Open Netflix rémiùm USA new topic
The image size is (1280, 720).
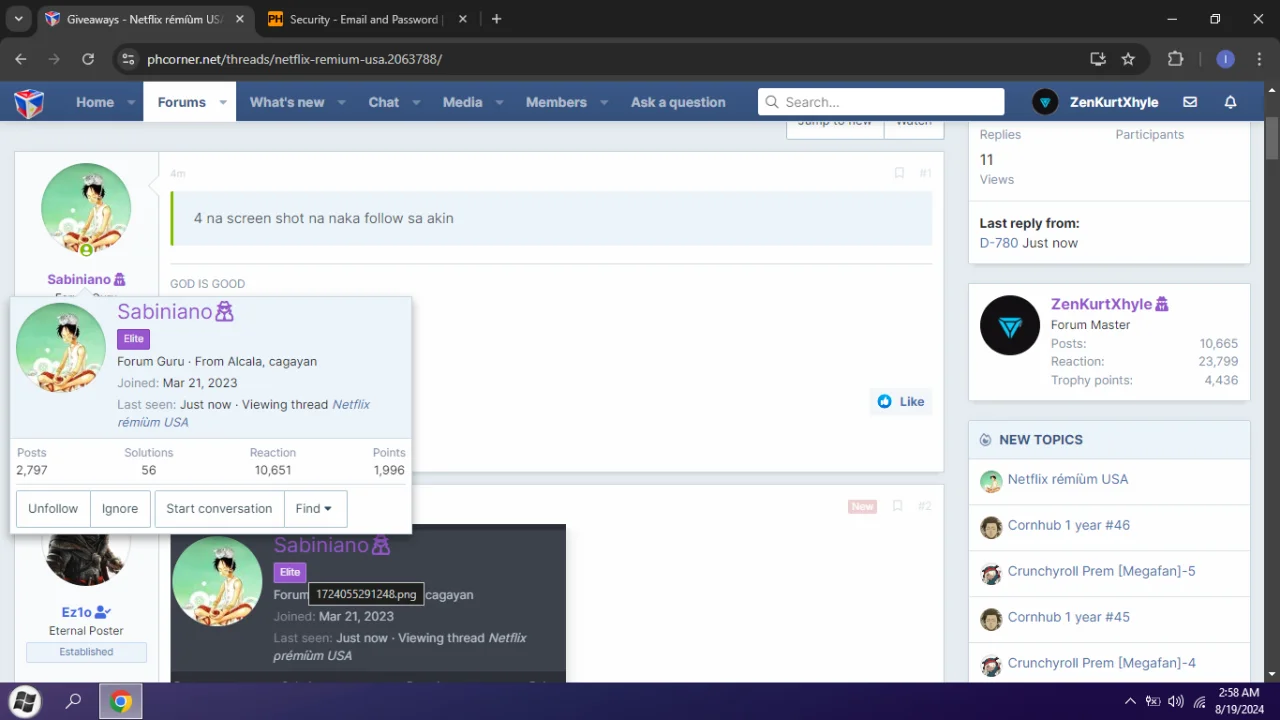click(1068, 479)
